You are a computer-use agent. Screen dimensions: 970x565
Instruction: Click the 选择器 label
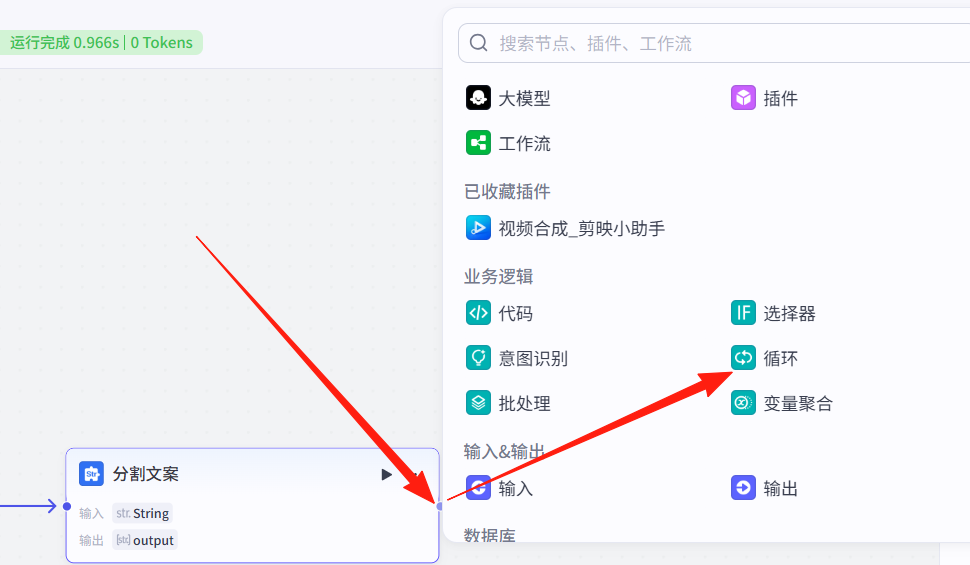click(x=789, y=313)
